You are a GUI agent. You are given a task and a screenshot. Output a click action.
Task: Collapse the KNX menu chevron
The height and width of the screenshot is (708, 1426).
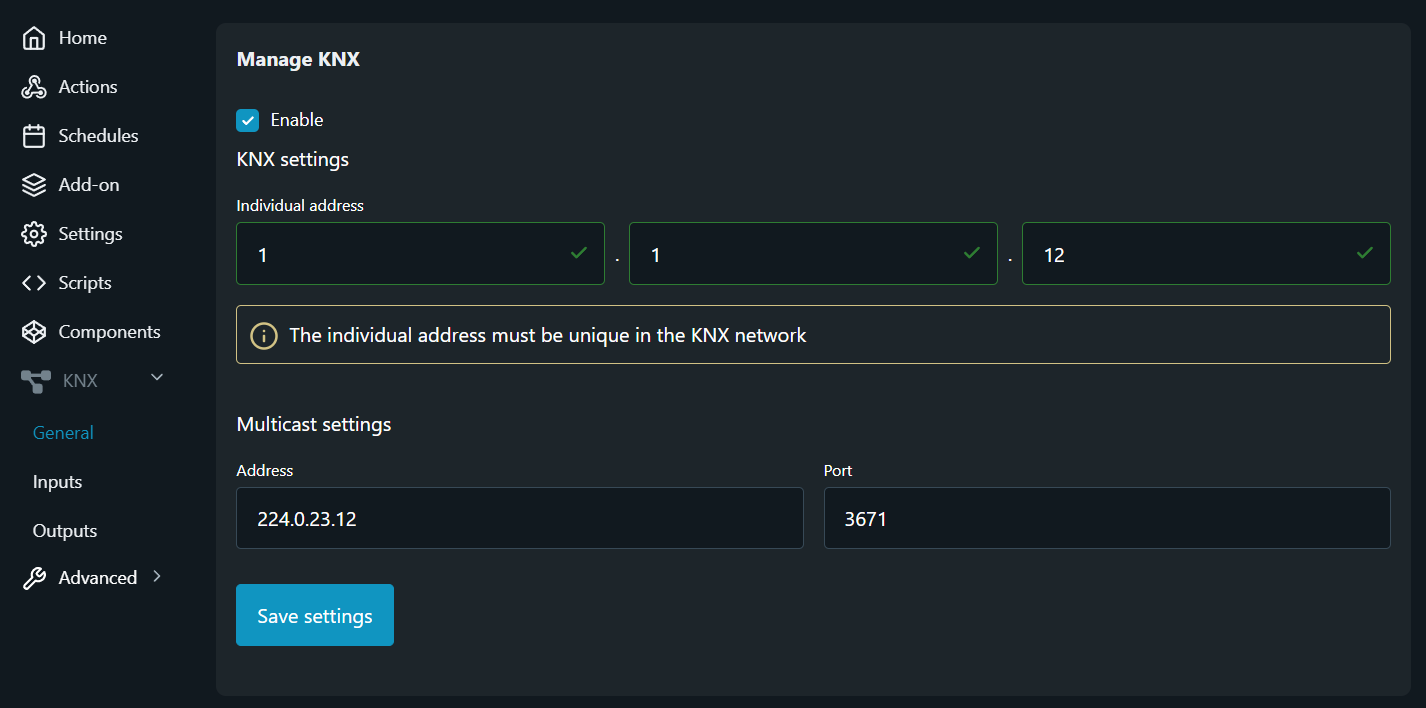tap(157, 377)
